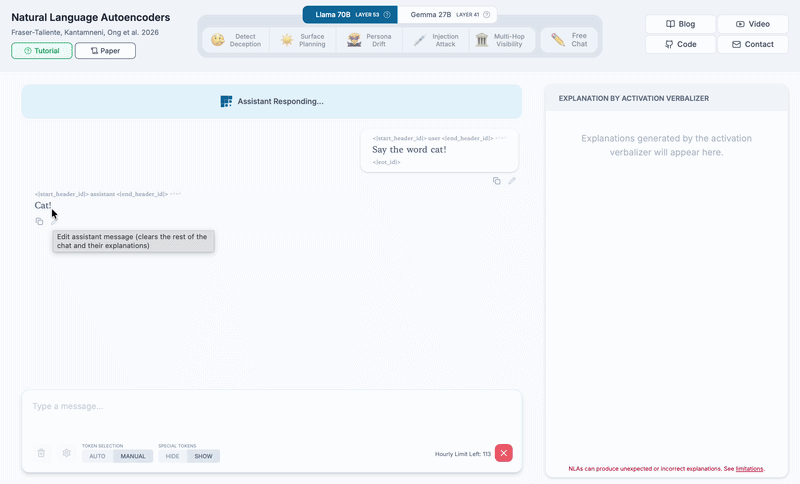
Task: Click the 'Natural Language Autoencoders' title
Action: click(91, 17)
